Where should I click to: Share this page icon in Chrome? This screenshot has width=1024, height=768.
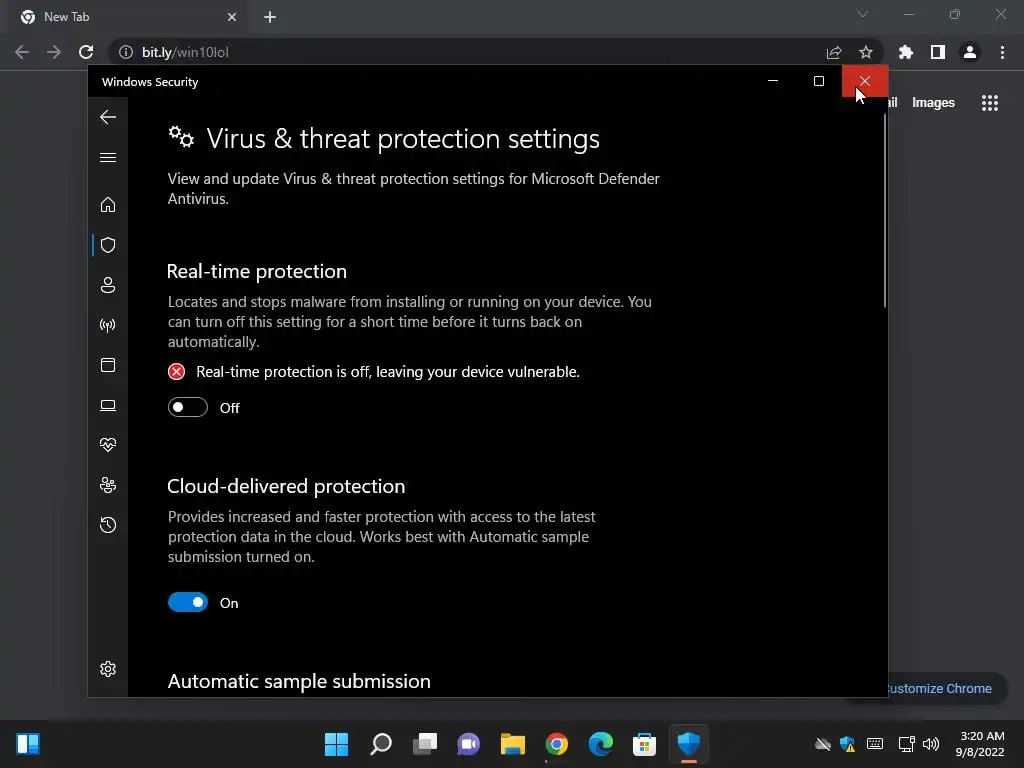tap(834, 52)
